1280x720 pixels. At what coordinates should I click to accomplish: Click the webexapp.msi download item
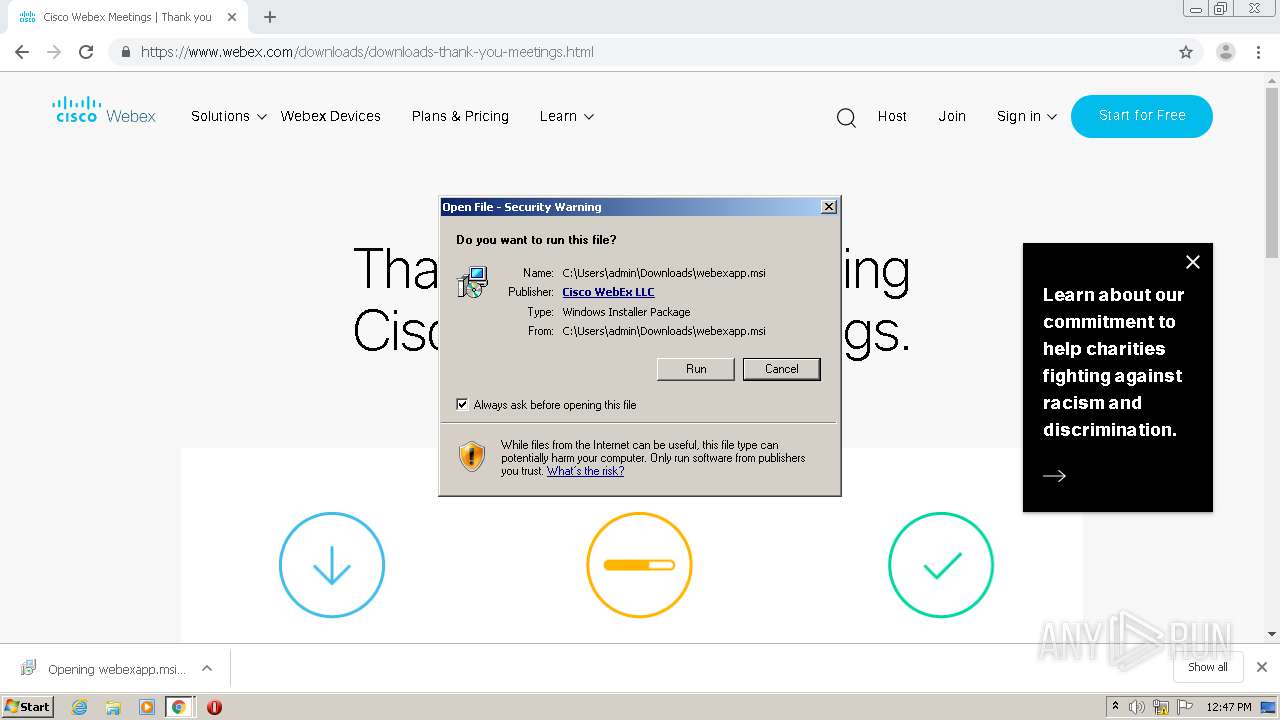[104, 668]
